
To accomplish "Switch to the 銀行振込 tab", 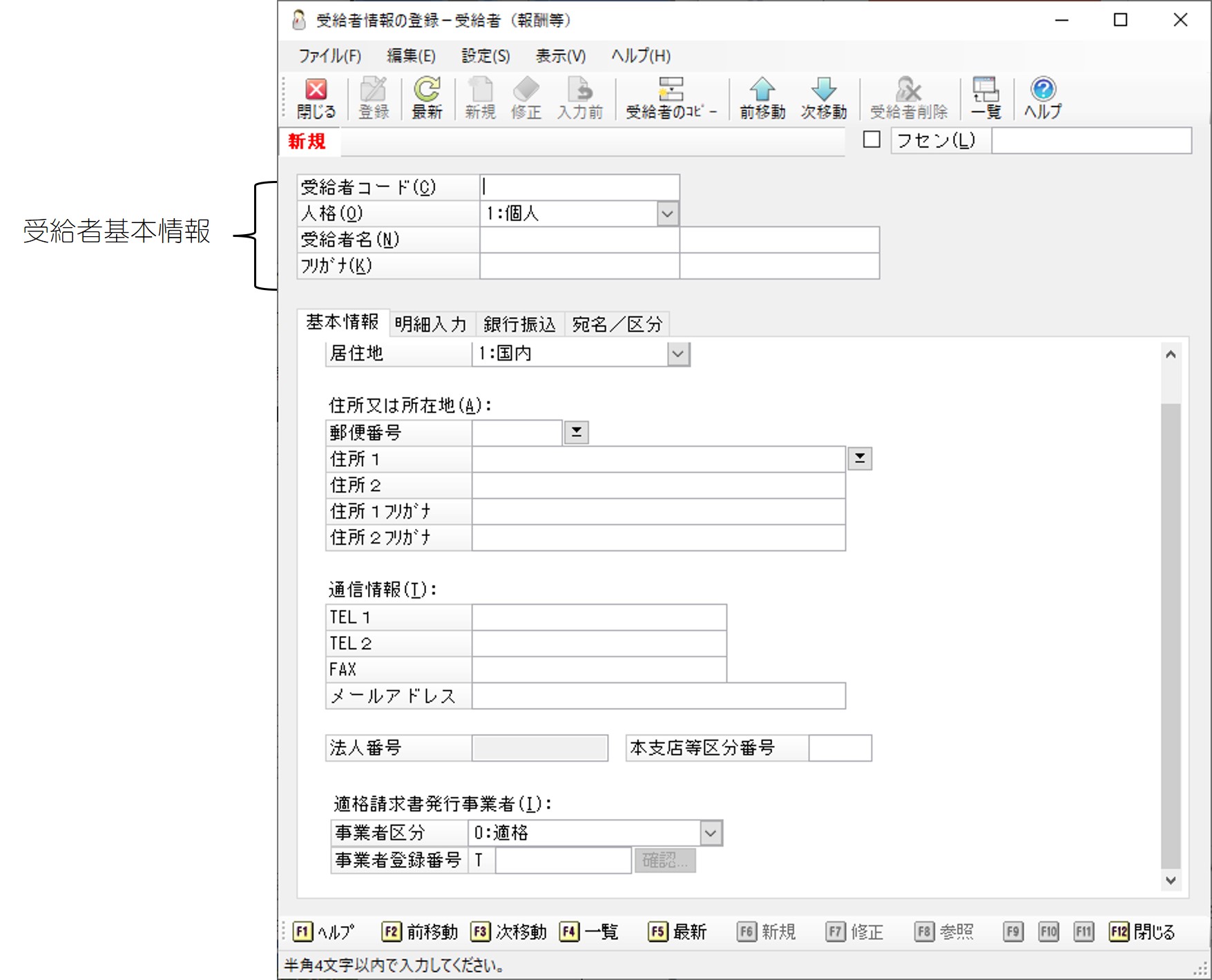I will pos(519,324).
